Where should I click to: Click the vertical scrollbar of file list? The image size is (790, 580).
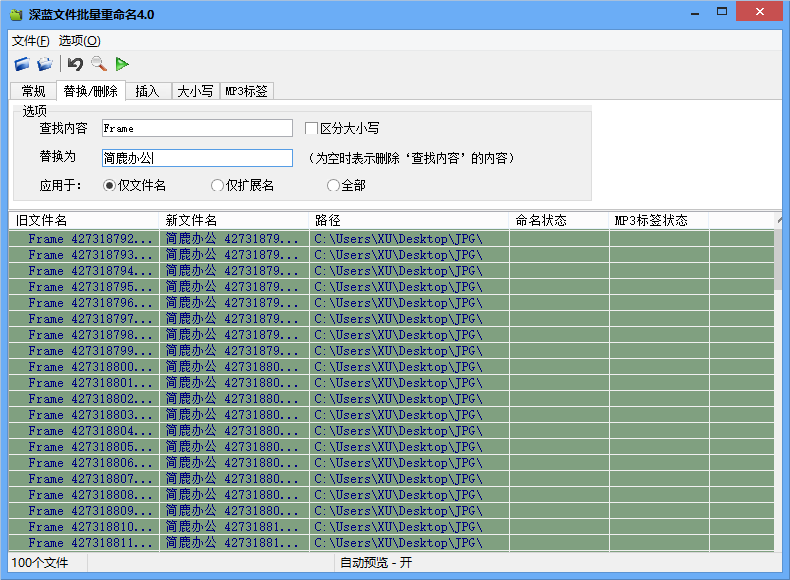pyautogui.click(x=778, y=384)
